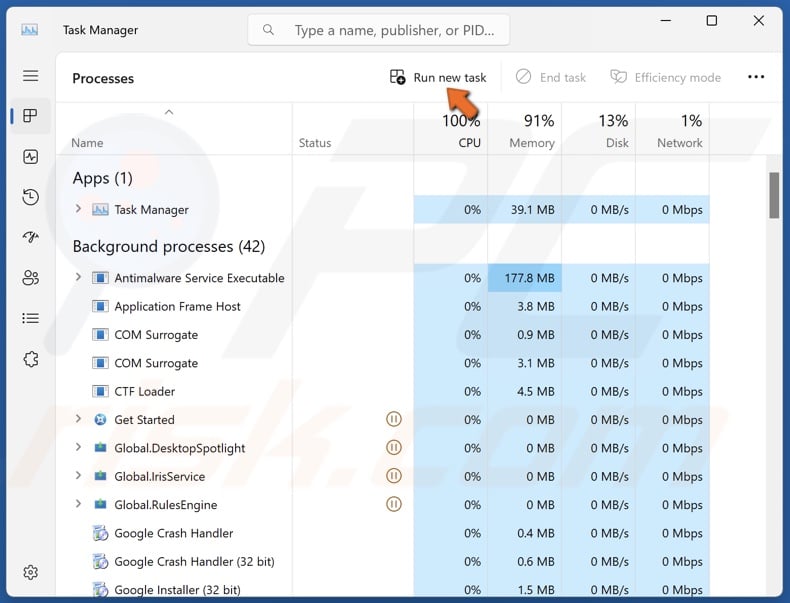
Task: Open the App history sidebar icon
Action: (31, 197)
